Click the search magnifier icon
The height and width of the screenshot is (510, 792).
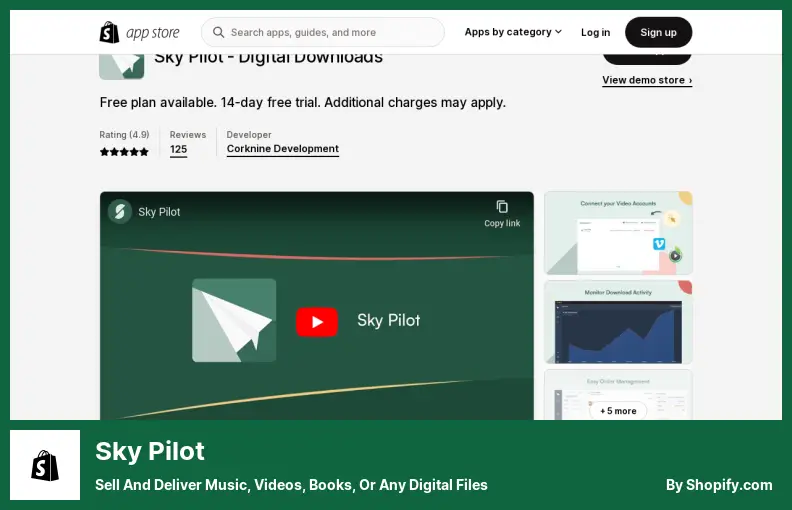(218, 32)
